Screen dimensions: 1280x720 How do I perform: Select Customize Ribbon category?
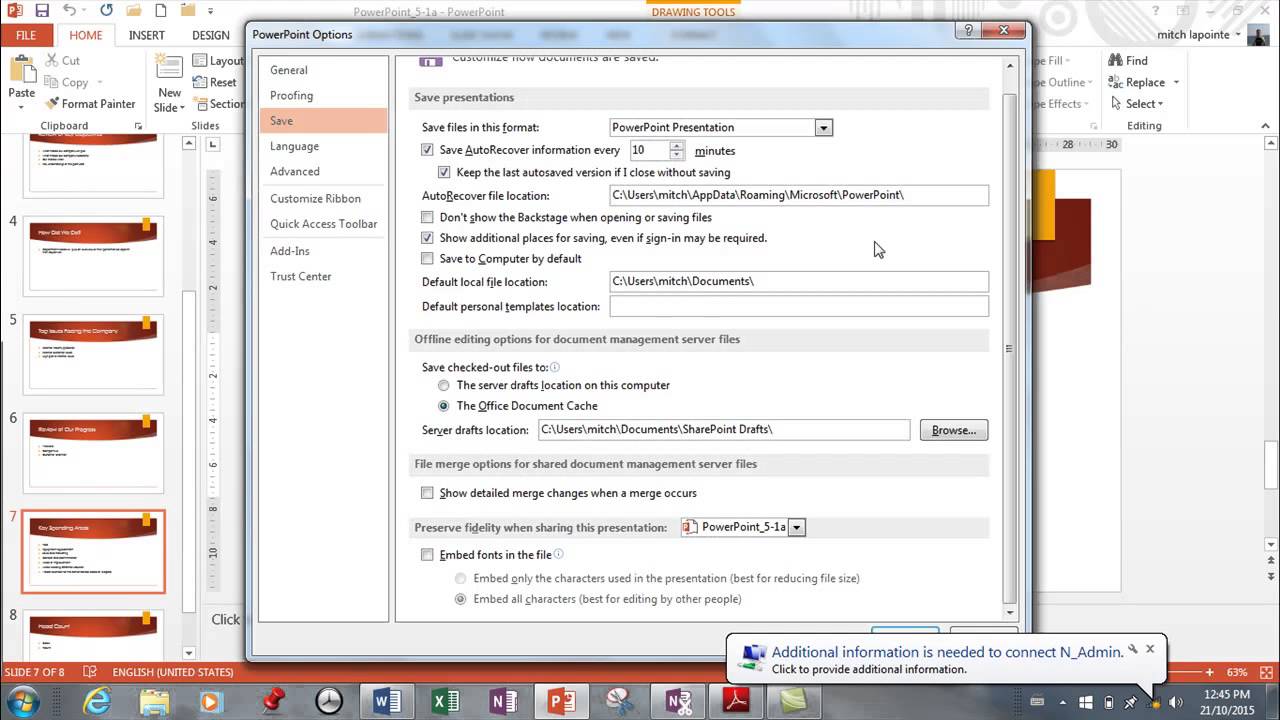[323, 198]
